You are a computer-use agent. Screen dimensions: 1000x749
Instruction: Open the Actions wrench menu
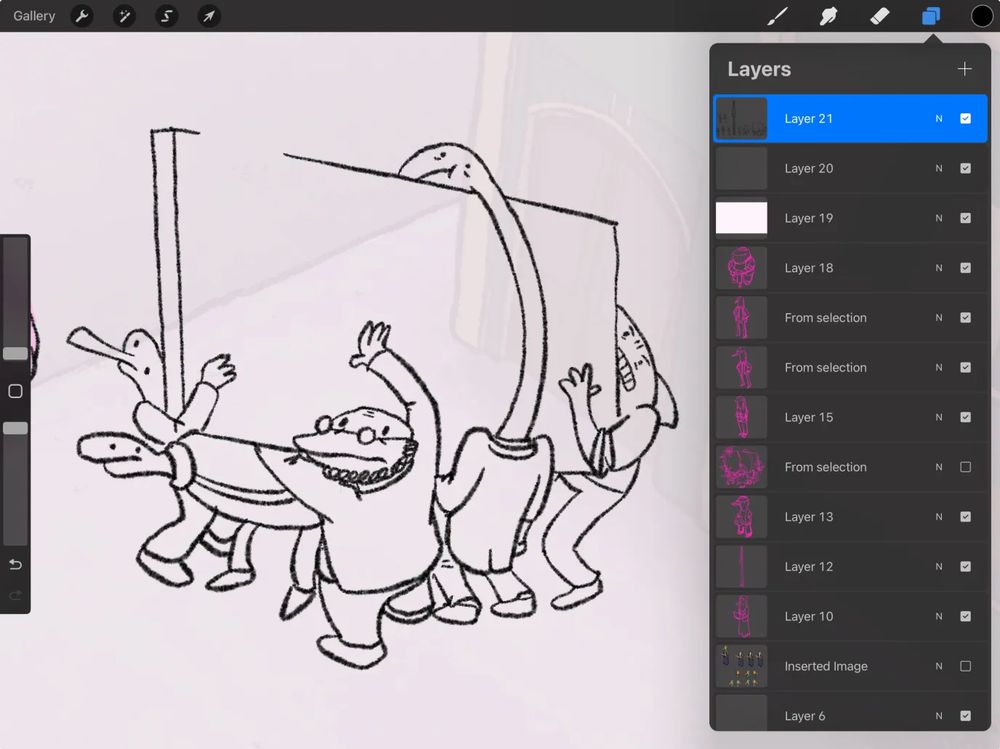point(82,16)
